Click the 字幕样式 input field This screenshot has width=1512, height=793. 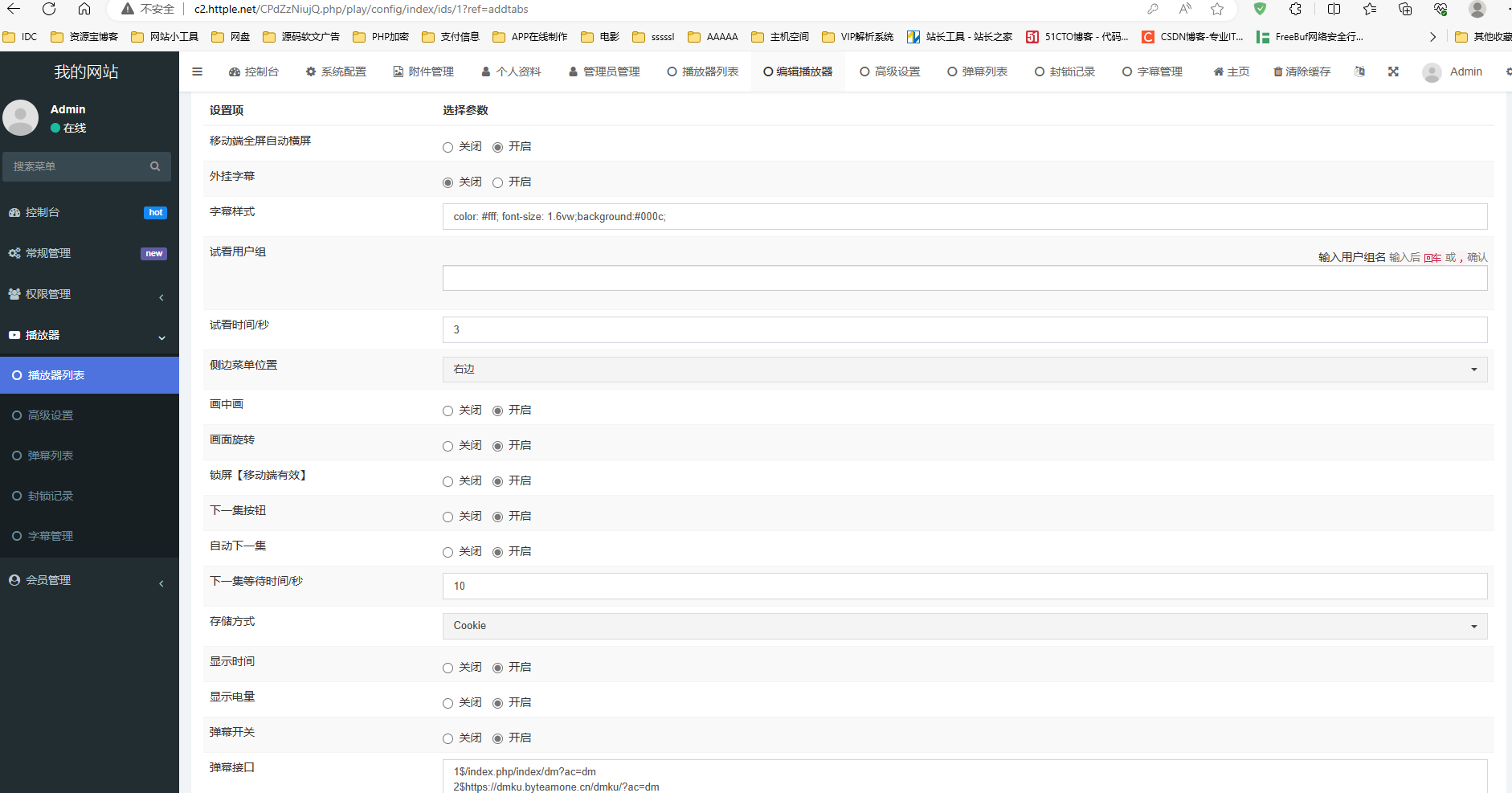965,216
